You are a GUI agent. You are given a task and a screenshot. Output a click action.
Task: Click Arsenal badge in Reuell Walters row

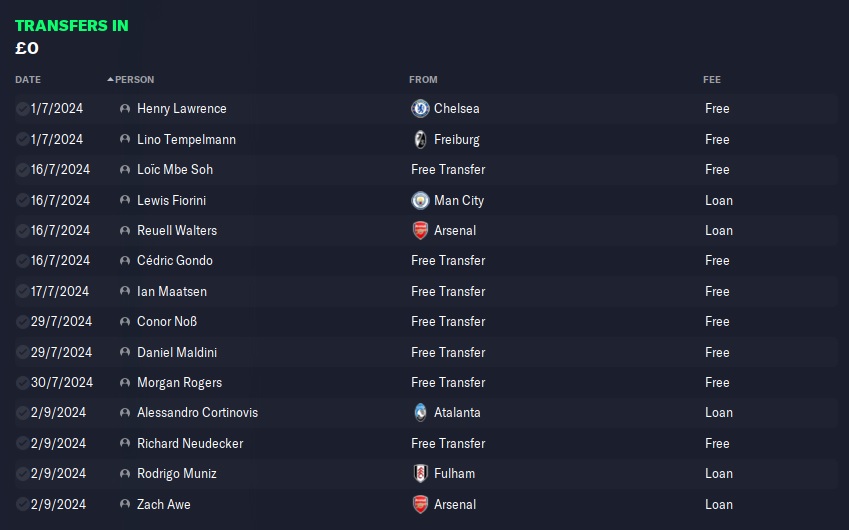[x=420, y=230]
